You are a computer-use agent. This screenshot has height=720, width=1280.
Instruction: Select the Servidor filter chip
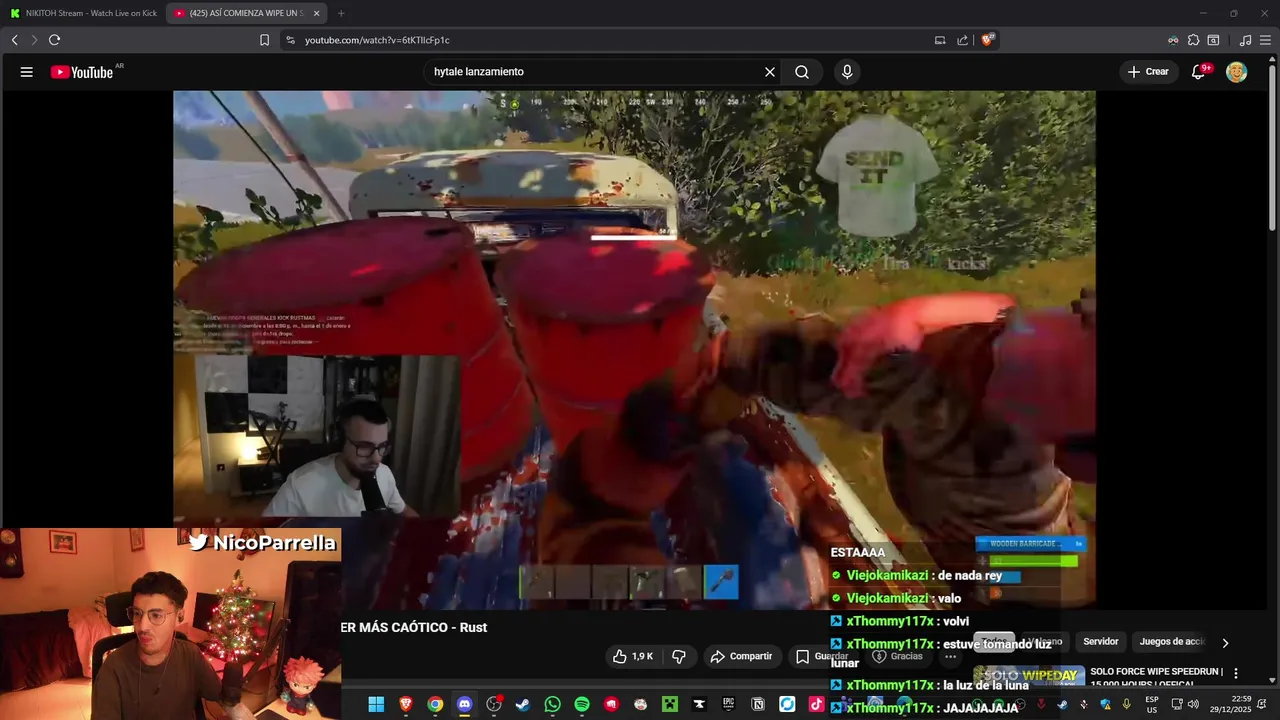1101,641
